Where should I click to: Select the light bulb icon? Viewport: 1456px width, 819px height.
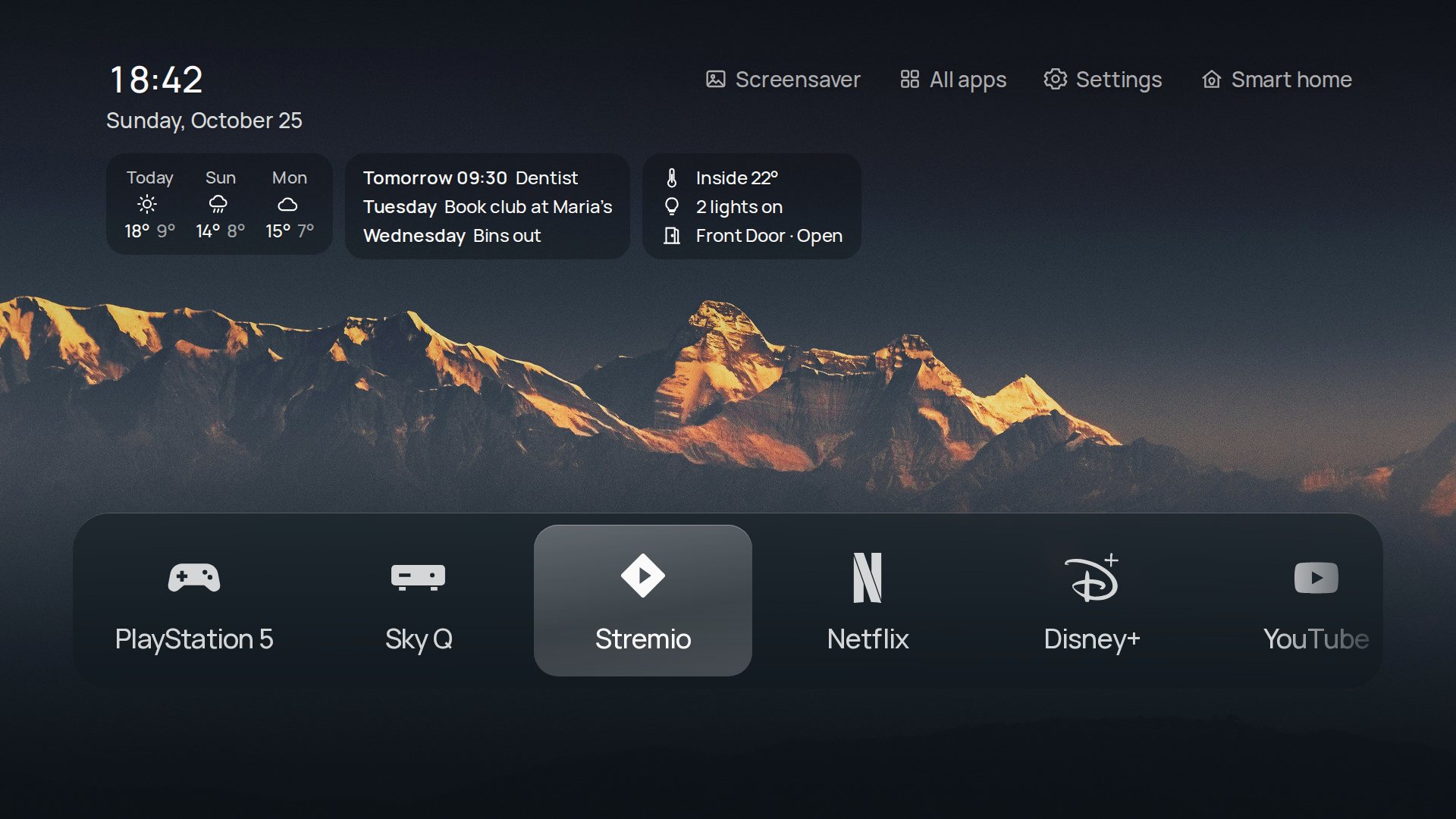(x=672, y=206)
